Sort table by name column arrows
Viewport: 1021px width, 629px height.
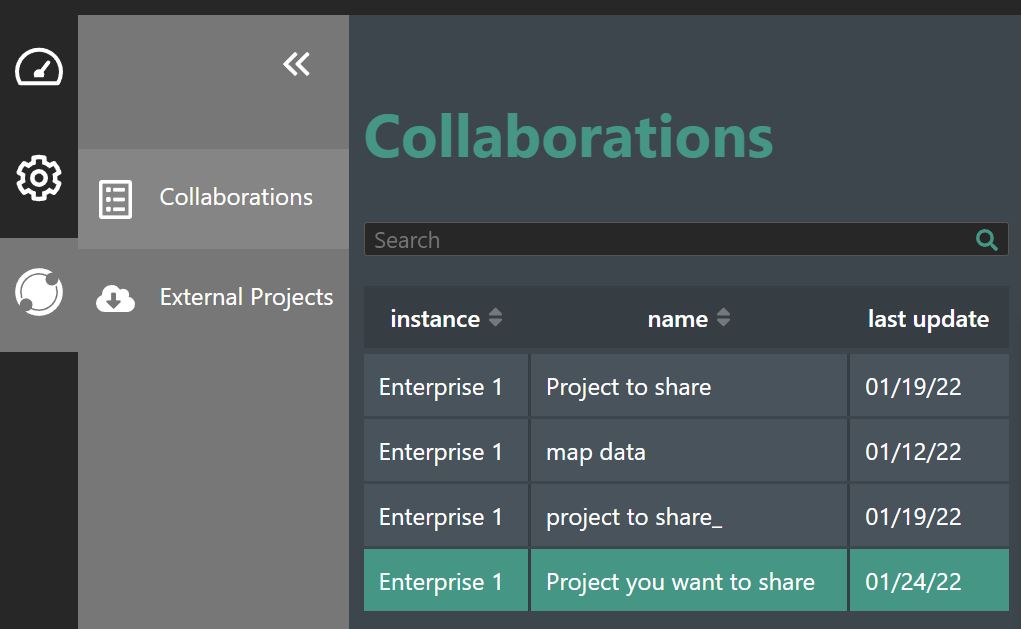pos(723,318)
